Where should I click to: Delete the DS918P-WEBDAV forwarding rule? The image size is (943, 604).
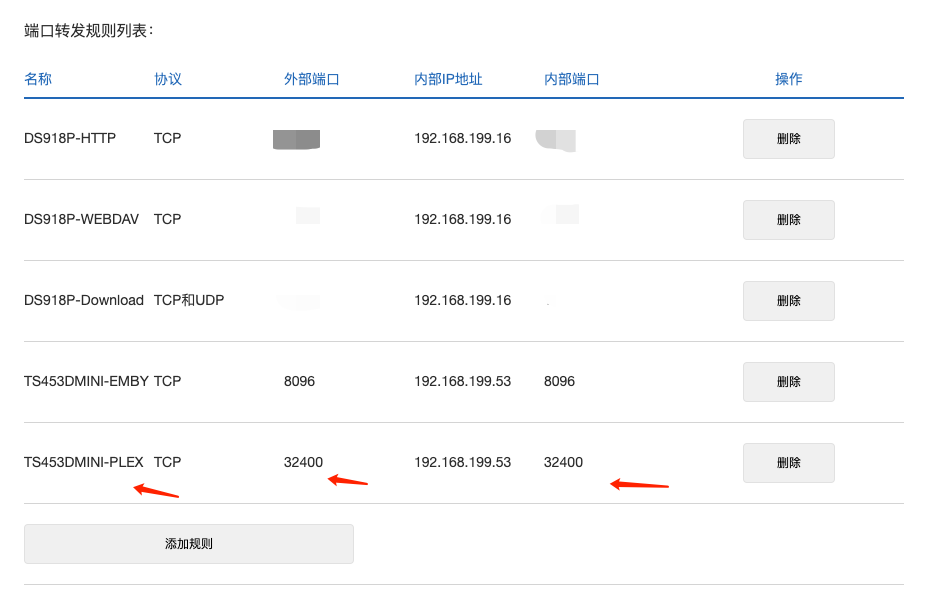tap(788, 220)
